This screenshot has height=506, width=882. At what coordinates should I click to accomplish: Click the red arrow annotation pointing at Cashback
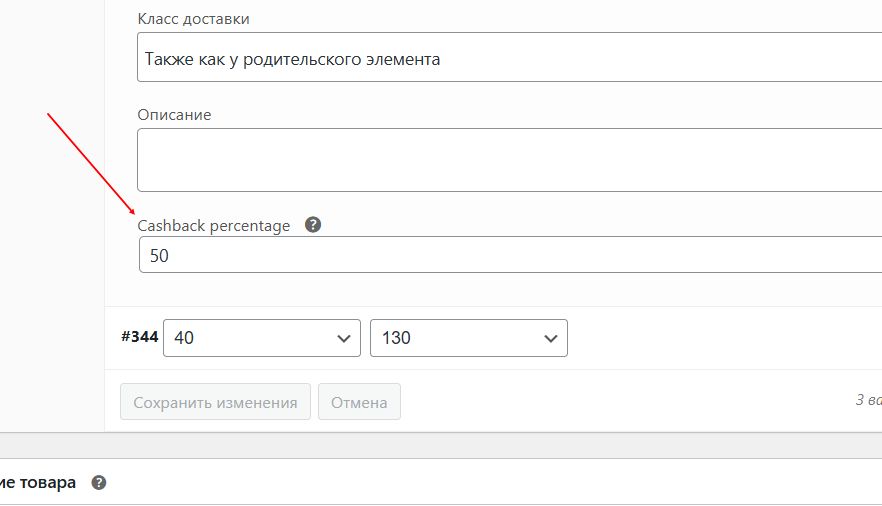tap(91, 164)
